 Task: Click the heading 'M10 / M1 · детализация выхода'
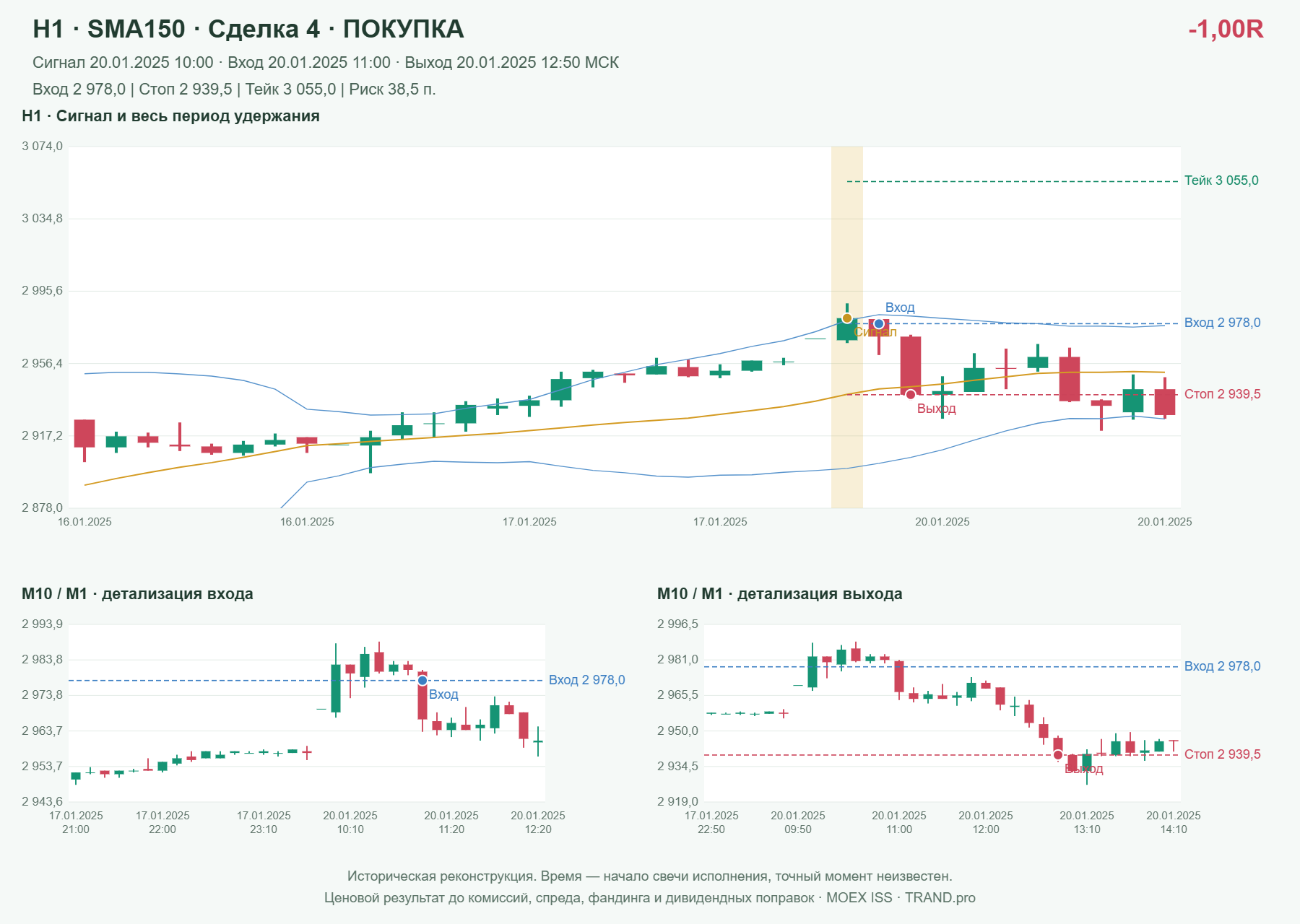point(780,594)
